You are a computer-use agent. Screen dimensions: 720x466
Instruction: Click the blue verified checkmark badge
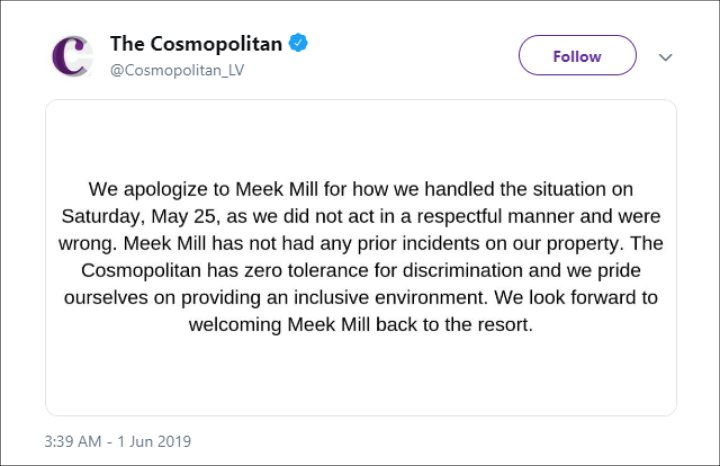[298, 43]
